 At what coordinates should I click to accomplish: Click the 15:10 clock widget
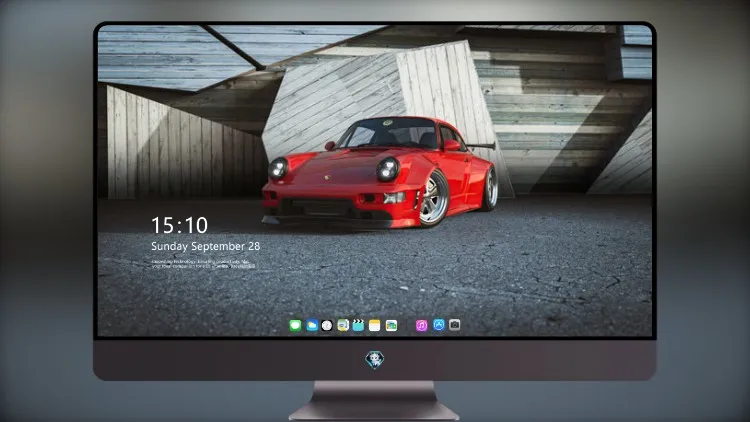179,225
